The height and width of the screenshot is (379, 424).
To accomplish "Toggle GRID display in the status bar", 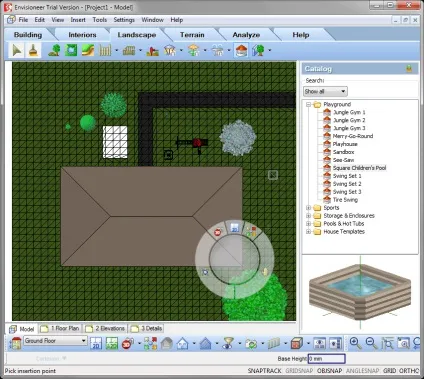I will point(389,371).
